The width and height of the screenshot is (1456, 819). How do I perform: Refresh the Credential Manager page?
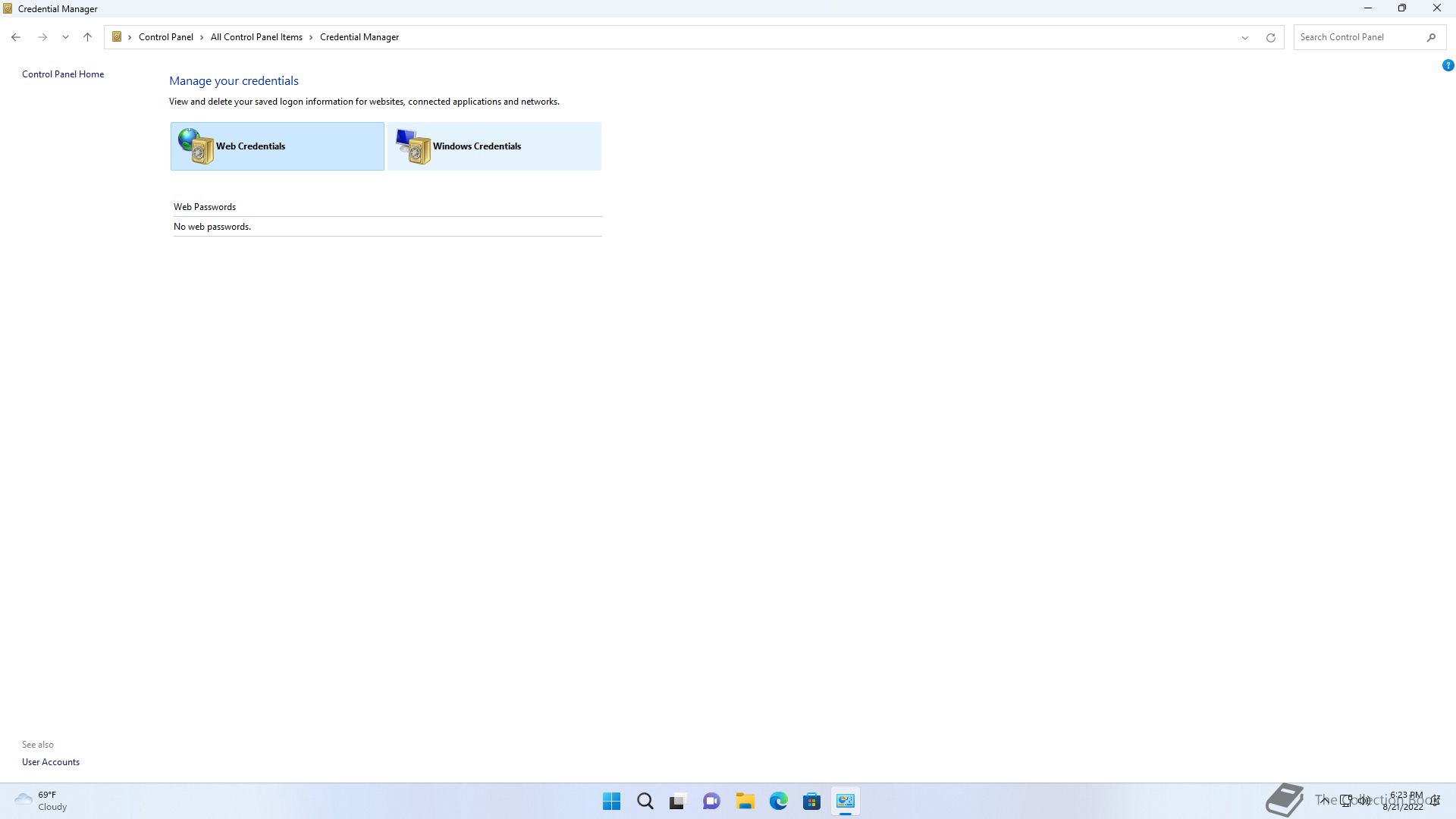(x=1270, y=37)
